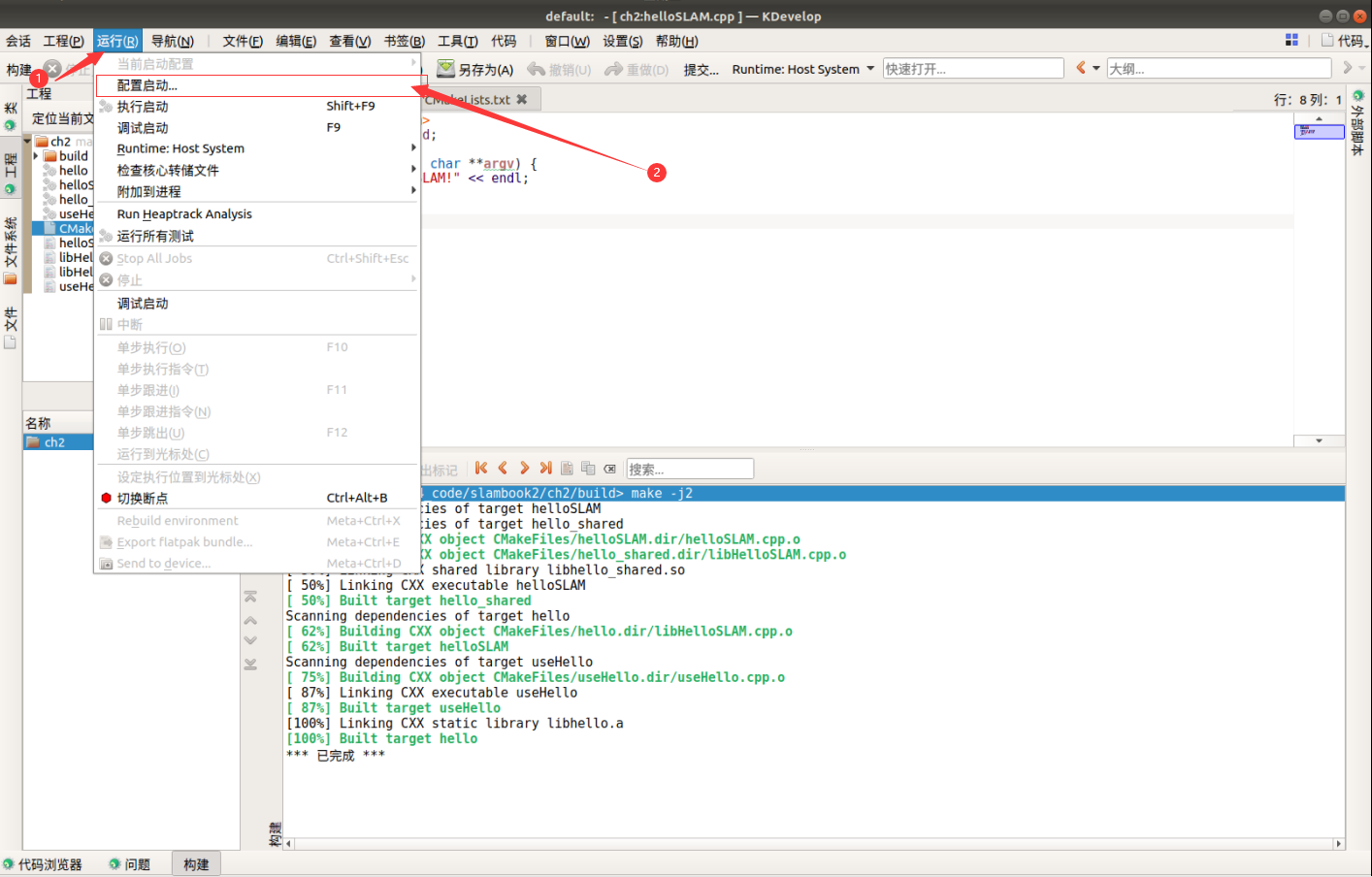Select ch2 in the 名称 list
Image resolution: width=1372 pixels, height=877 pixels.
pos(58,442)
